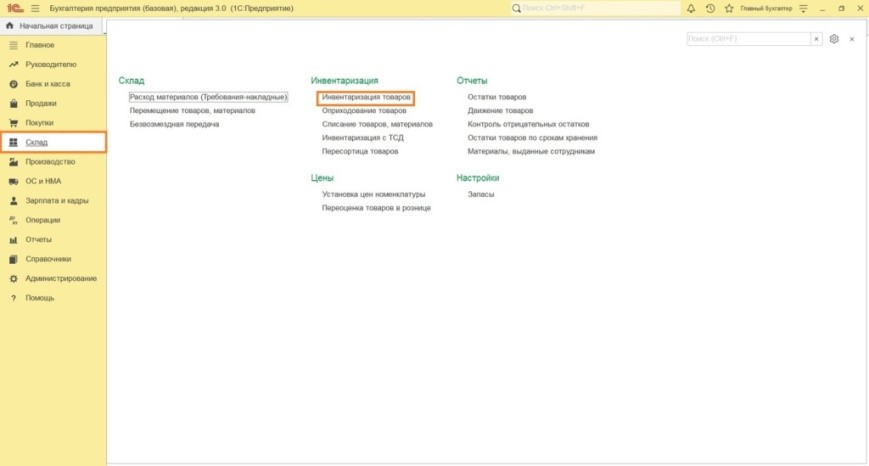Viewport: 869px width, 466px height.
Task: Open the service and settings dropdown
Action: pyautogui.click(x=802, y=8)
